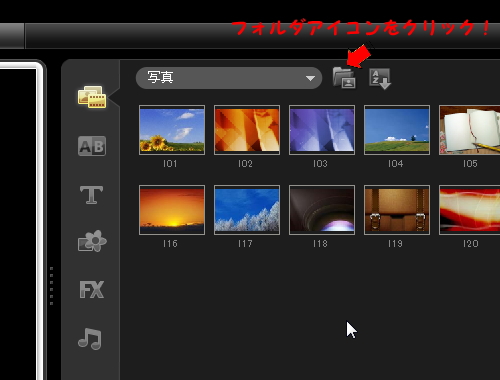Viewport: 500px width, 380px height.
Task: Select thumbnail I16 sunset
Action: point(172,210)
